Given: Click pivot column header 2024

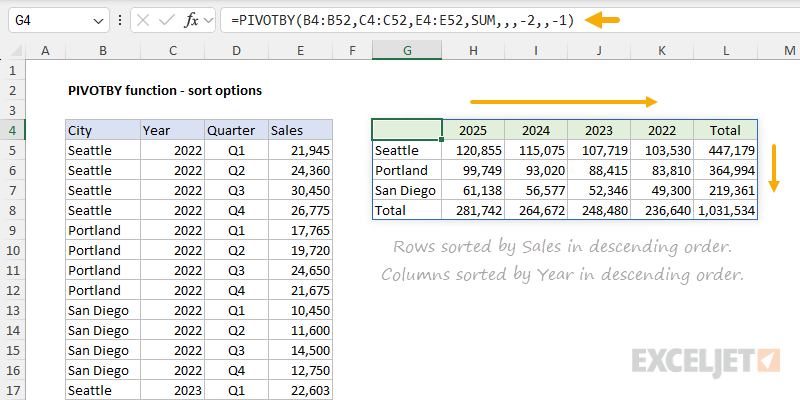Looking at the screenshot, I should click(x=536, y=130).
